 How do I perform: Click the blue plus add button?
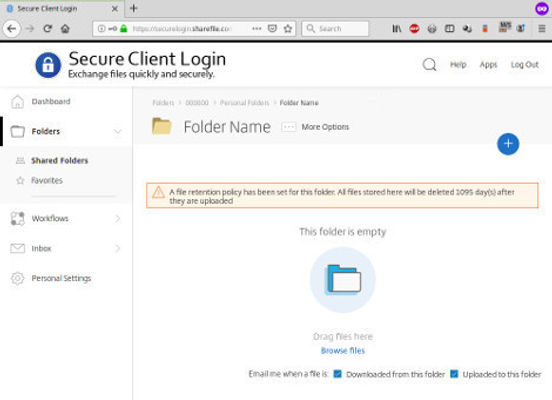508,144
